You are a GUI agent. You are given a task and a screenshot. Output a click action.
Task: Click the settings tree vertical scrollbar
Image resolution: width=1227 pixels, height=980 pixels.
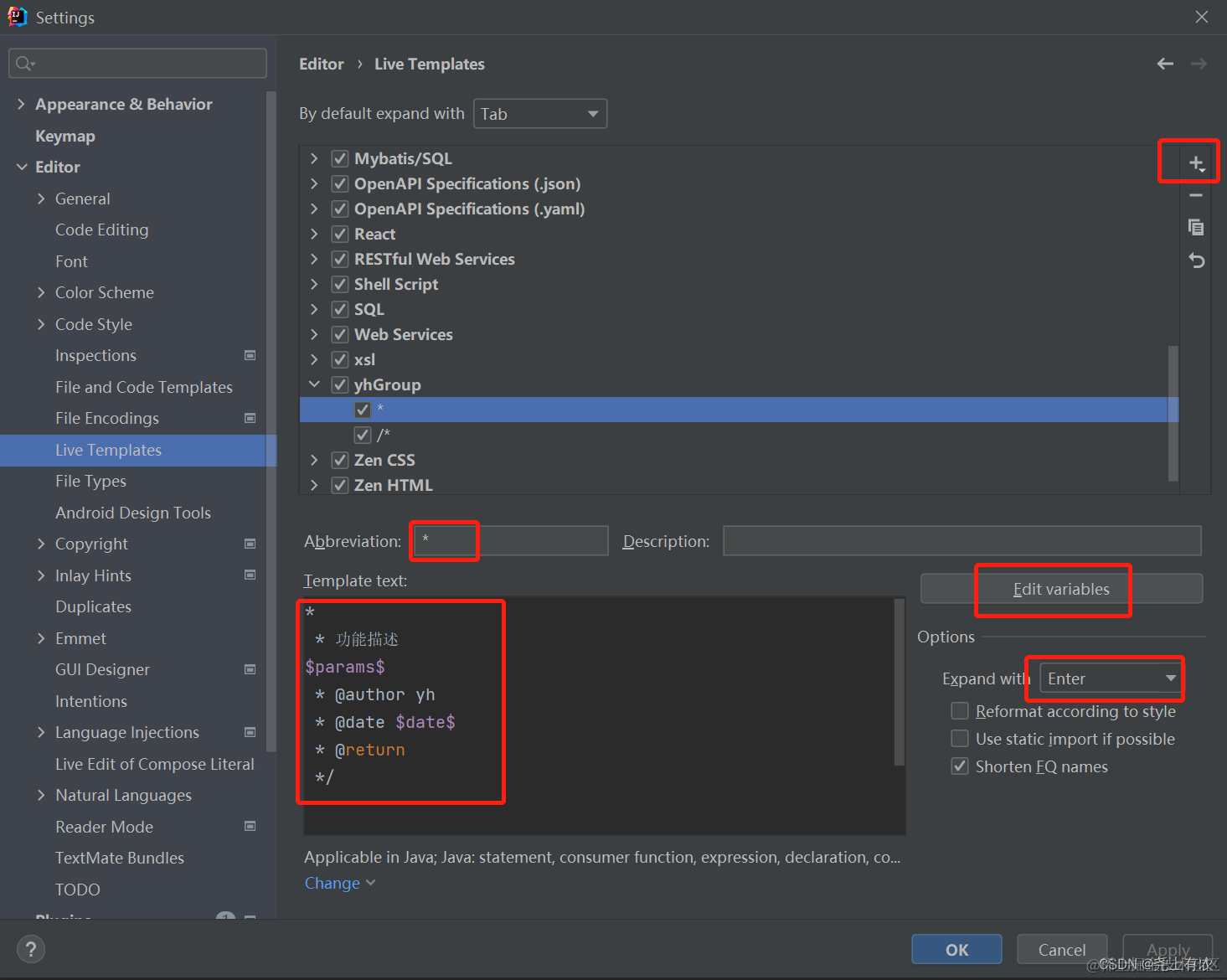(x=271, y=421)
